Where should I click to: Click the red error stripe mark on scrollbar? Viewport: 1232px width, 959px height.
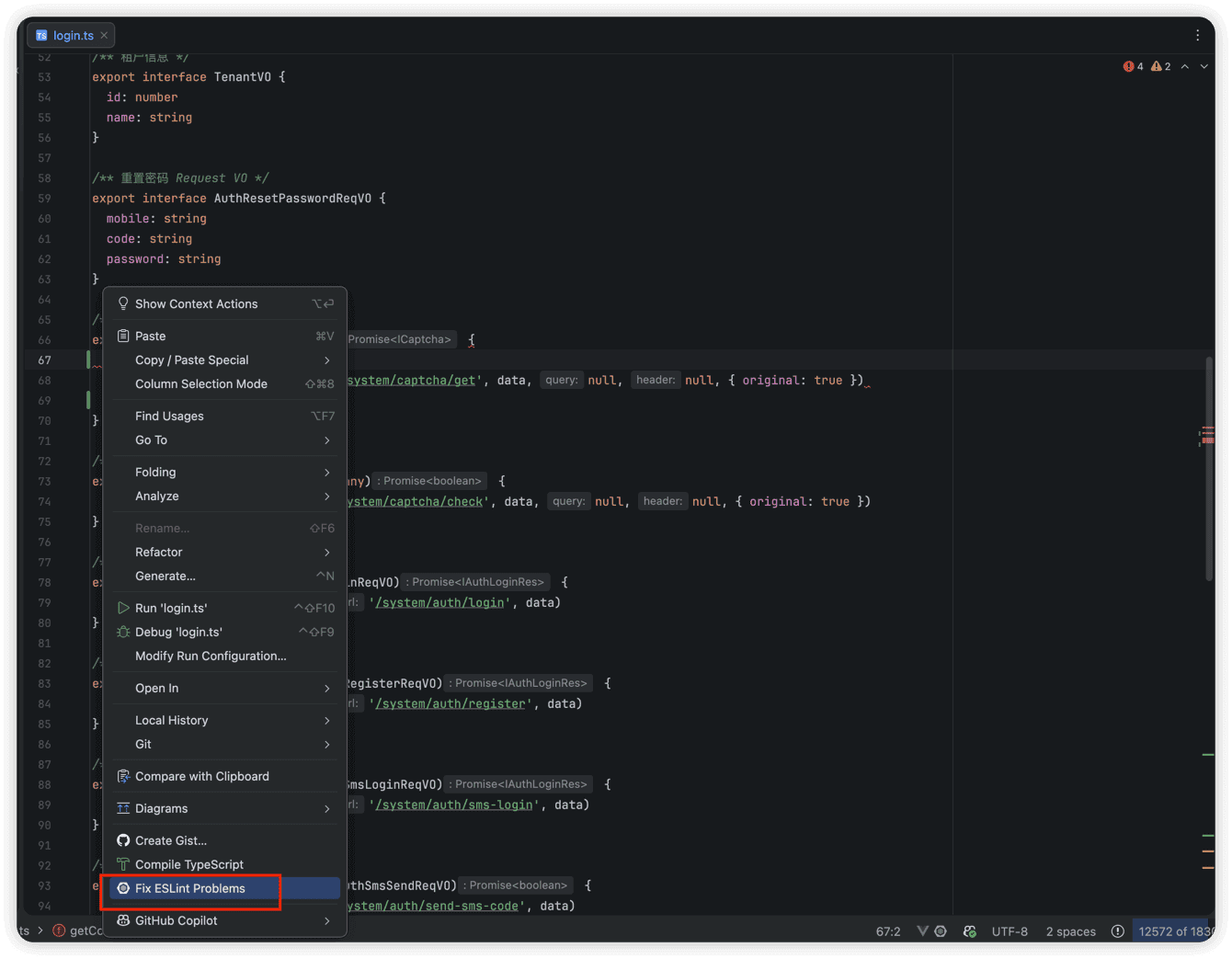click(x=1207, y=440)
